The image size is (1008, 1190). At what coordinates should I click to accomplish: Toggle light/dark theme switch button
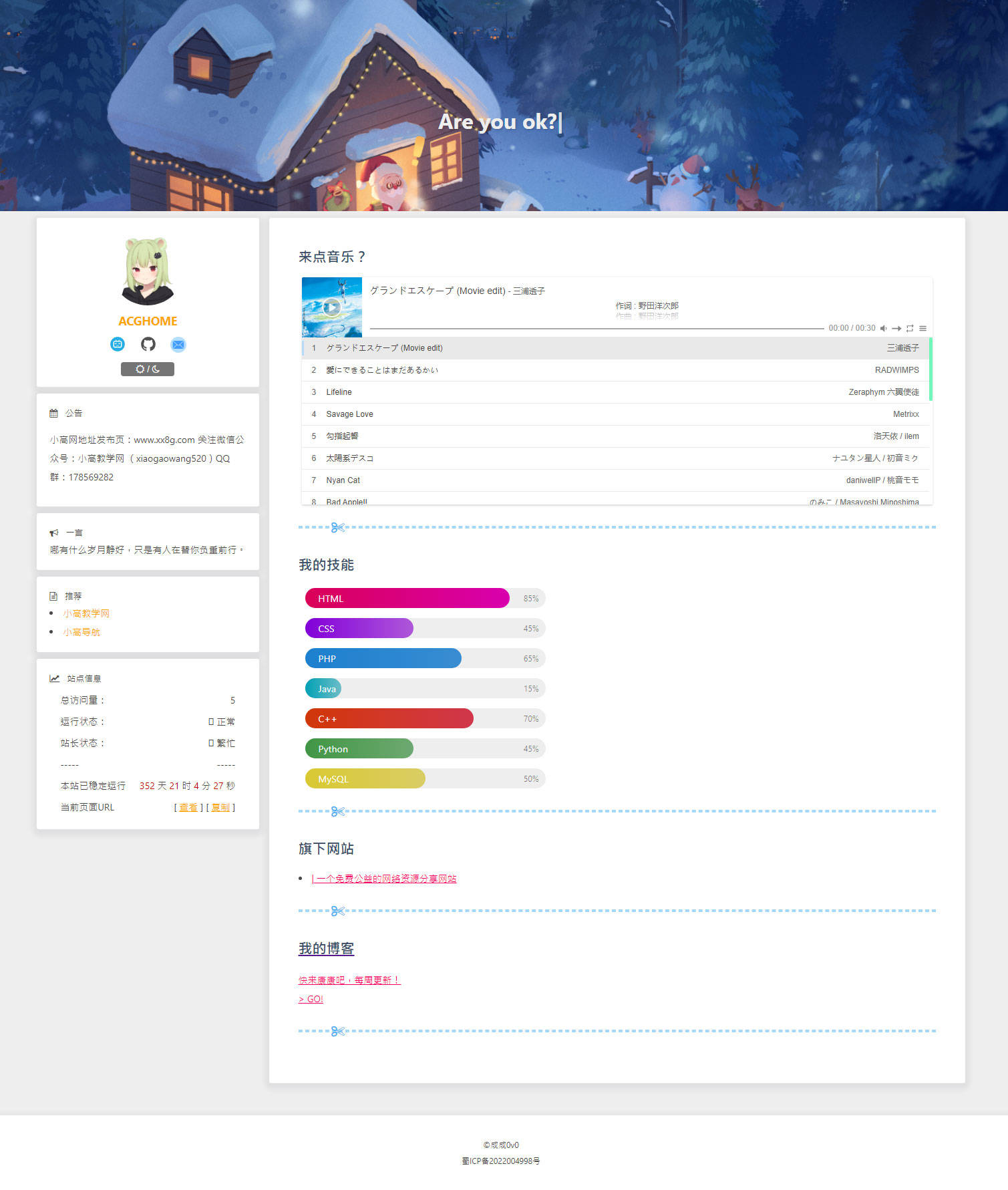(148, 369)
